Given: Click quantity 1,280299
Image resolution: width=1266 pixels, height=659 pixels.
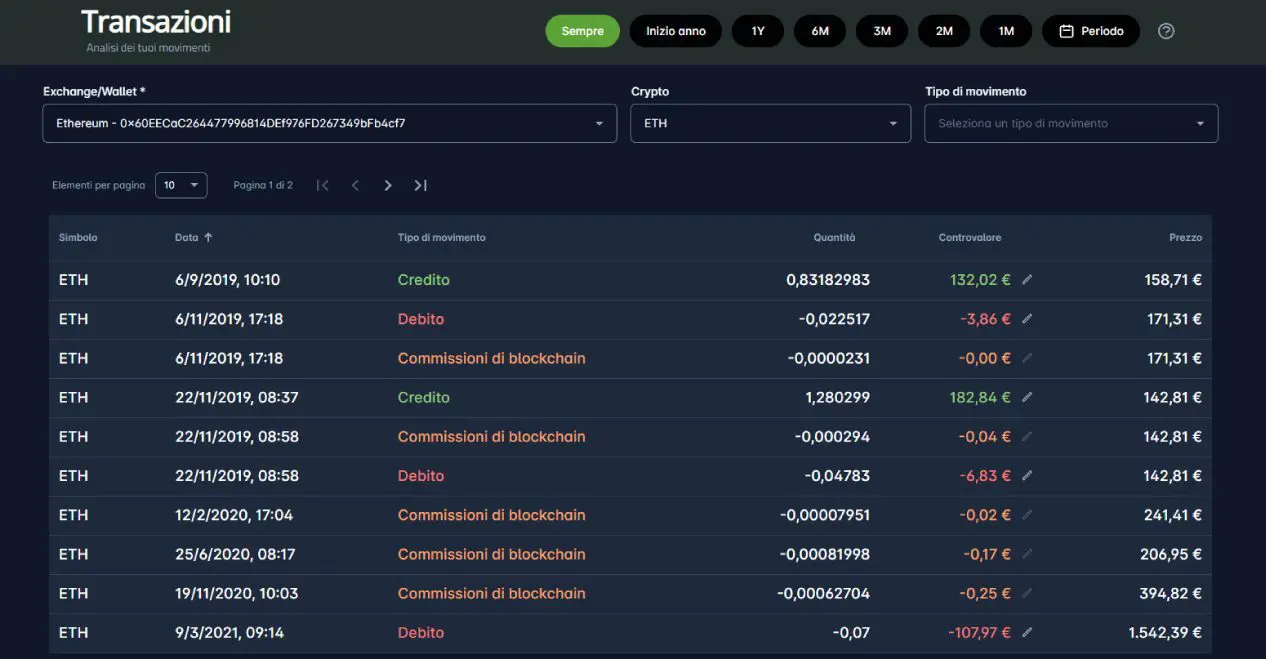Looking at the screenshot, I should point(837,397).
